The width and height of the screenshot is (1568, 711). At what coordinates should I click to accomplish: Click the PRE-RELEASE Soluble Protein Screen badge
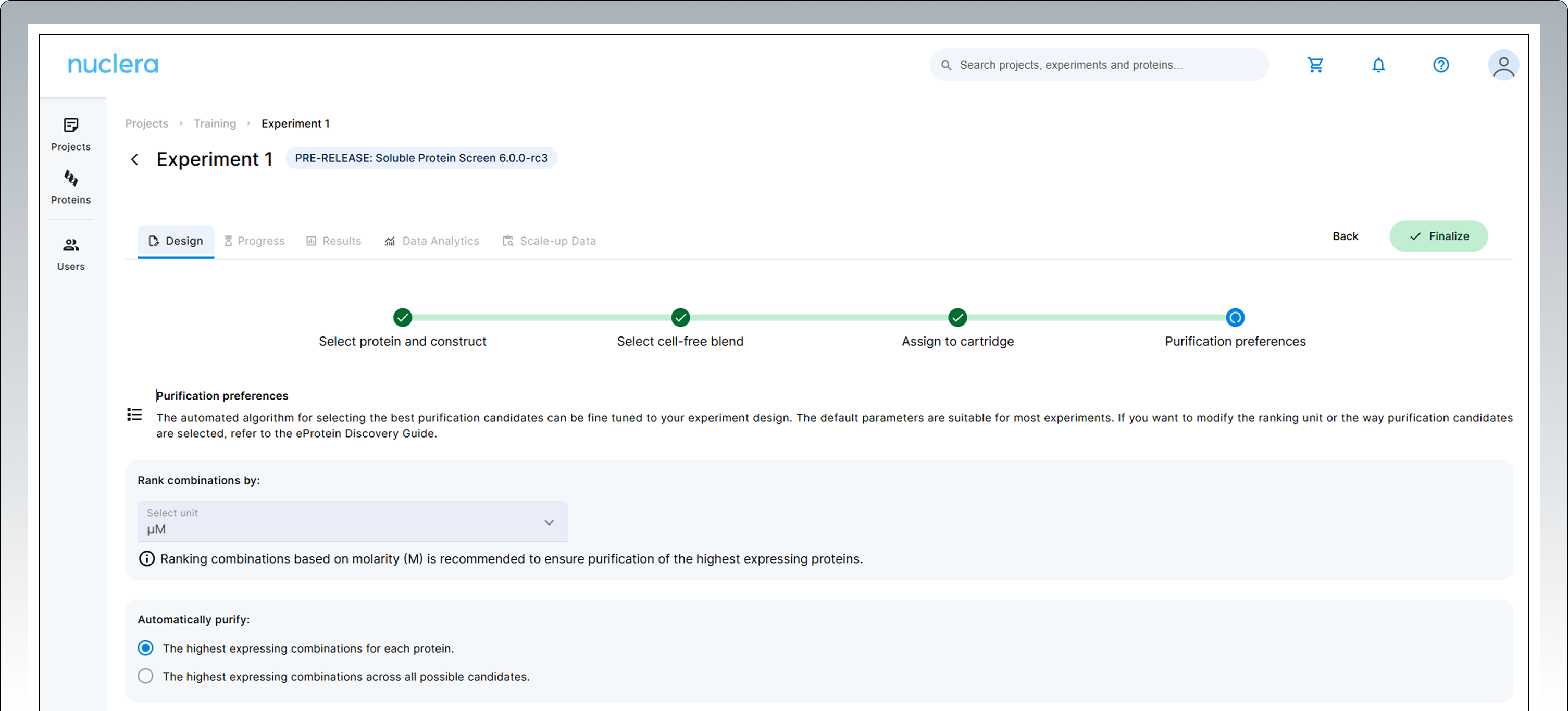click(421, 158)
